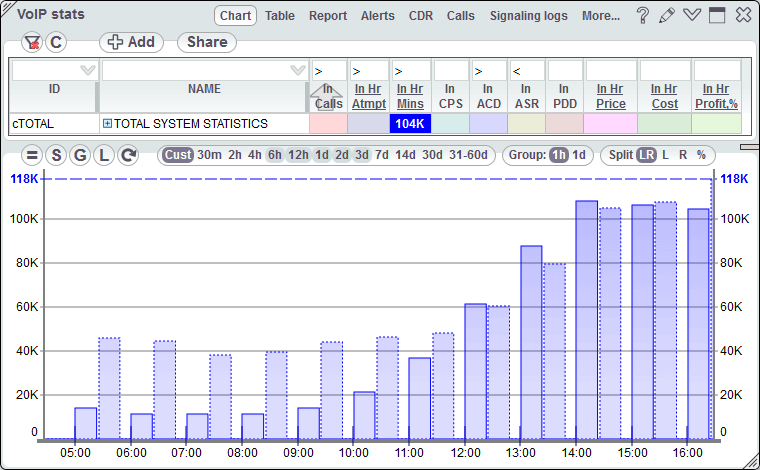The image size is (760, 470).
Task: Click the chart equals-sign menu icon
Action: (x=32, y=155)
